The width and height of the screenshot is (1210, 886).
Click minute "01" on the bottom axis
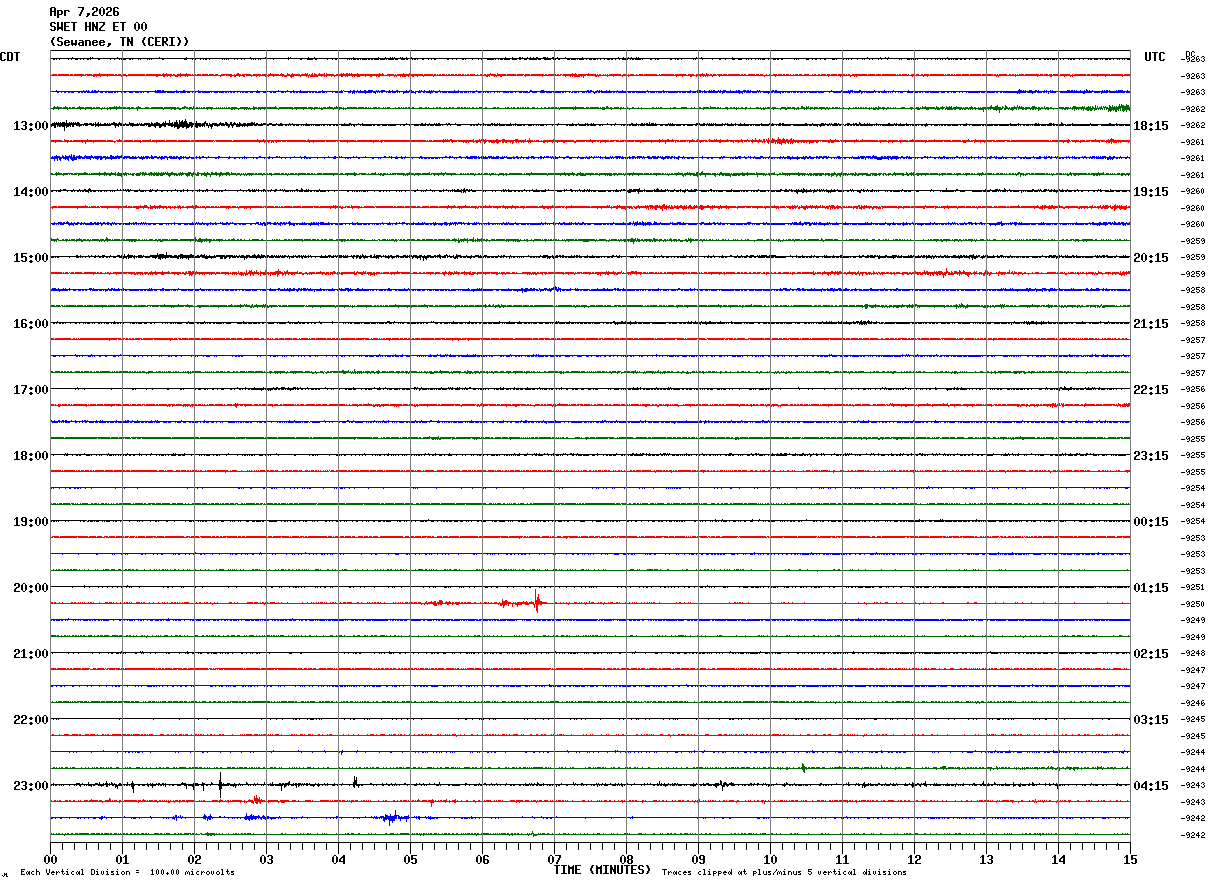click(122, 859)
